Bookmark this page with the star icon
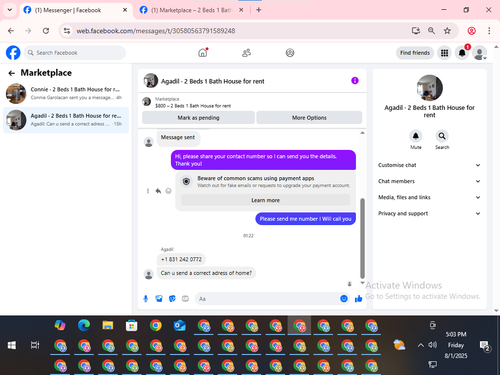500x375 pixels. click(x=447, y=31)
